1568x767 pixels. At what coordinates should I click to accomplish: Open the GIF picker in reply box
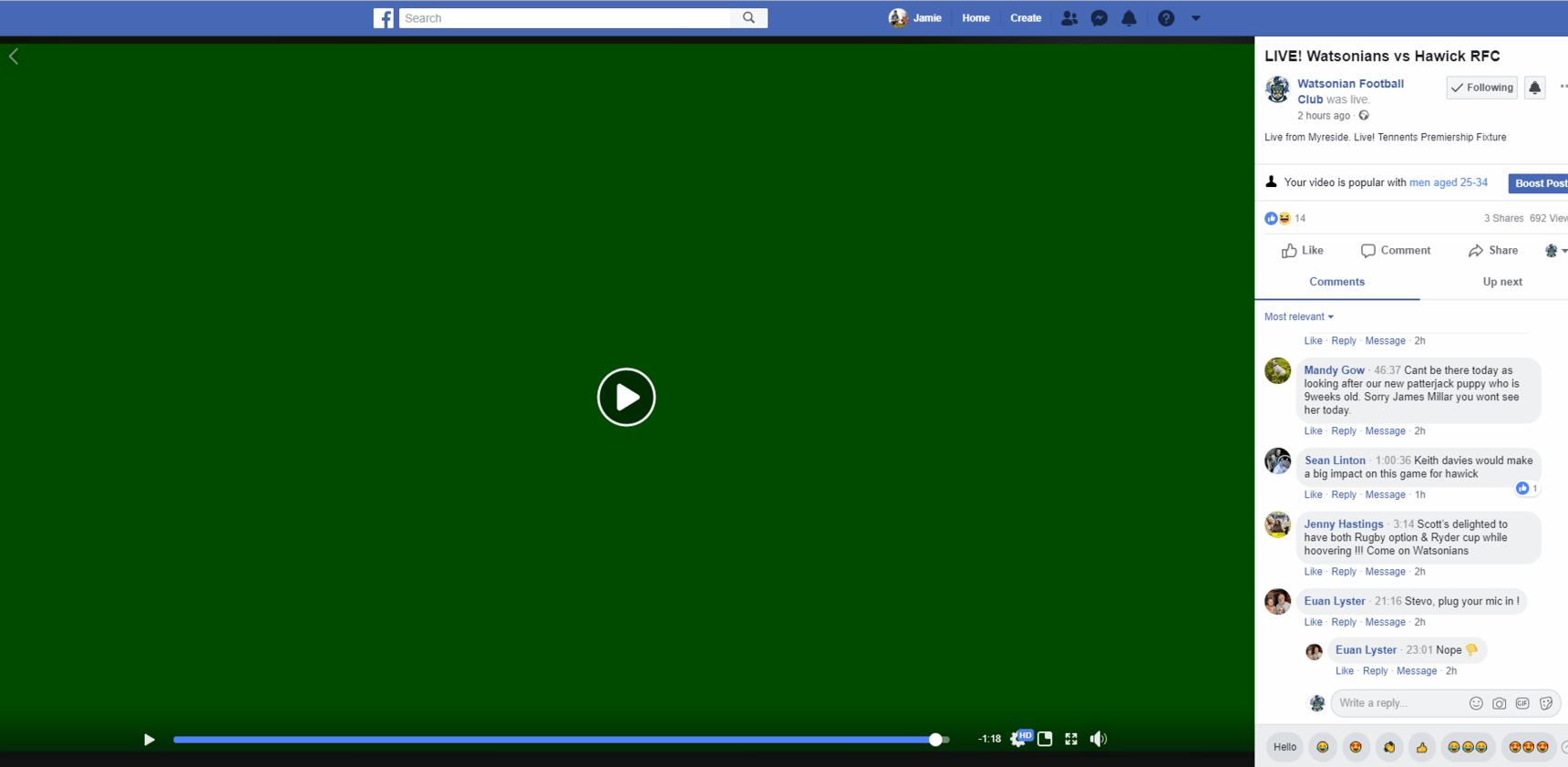pos(1522,703)
